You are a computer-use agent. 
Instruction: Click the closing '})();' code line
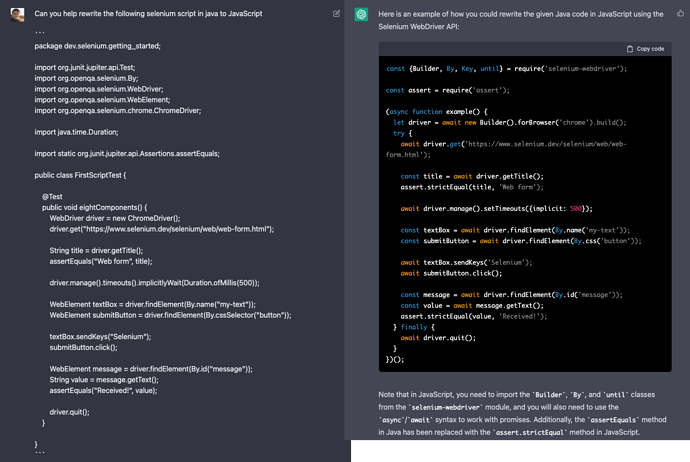coord(395,360)
